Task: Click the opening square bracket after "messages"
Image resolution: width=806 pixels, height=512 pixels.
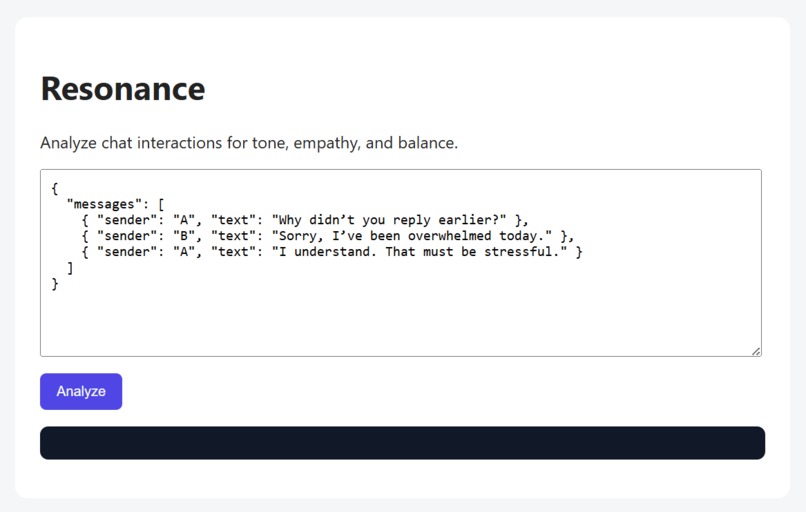Action: [161, 204]
